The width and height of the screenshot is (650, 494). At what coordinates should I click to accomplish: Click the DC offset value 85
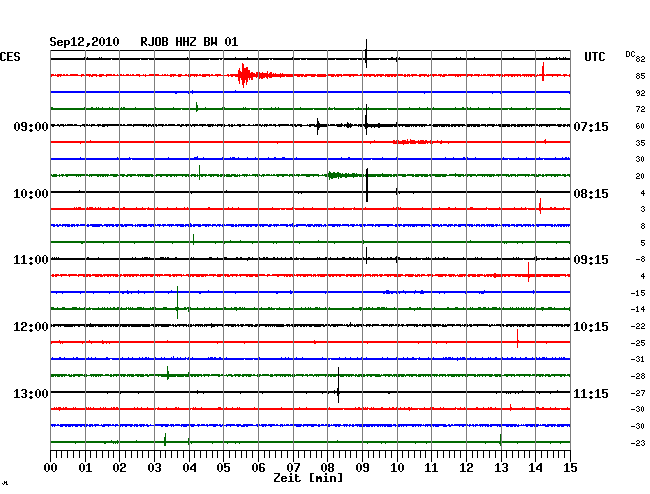pos(640,76)
